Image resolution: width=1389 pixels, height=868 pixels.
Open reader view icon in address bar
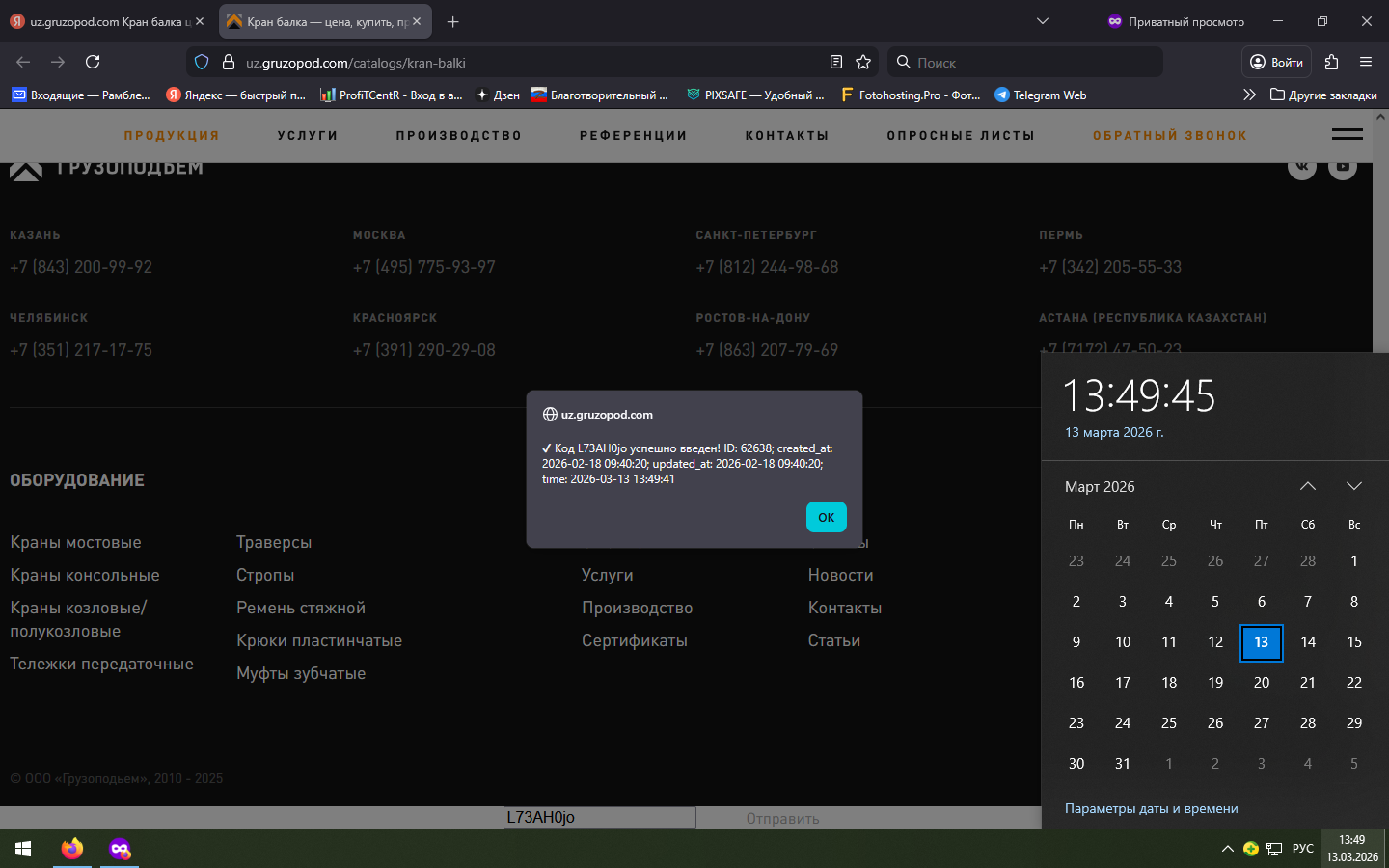click(x=836, y=62)
